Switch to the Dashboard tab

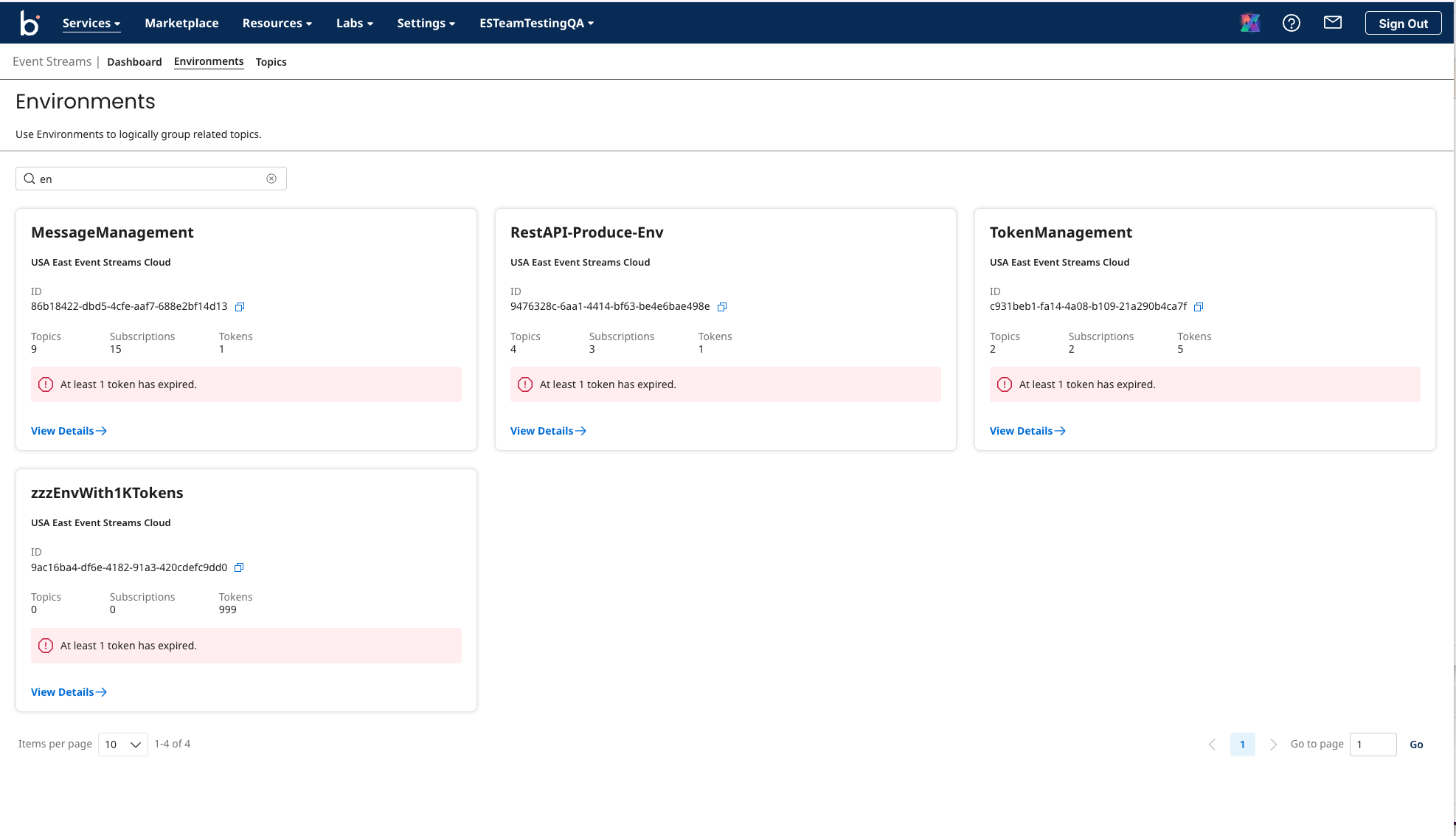[134, 62]
